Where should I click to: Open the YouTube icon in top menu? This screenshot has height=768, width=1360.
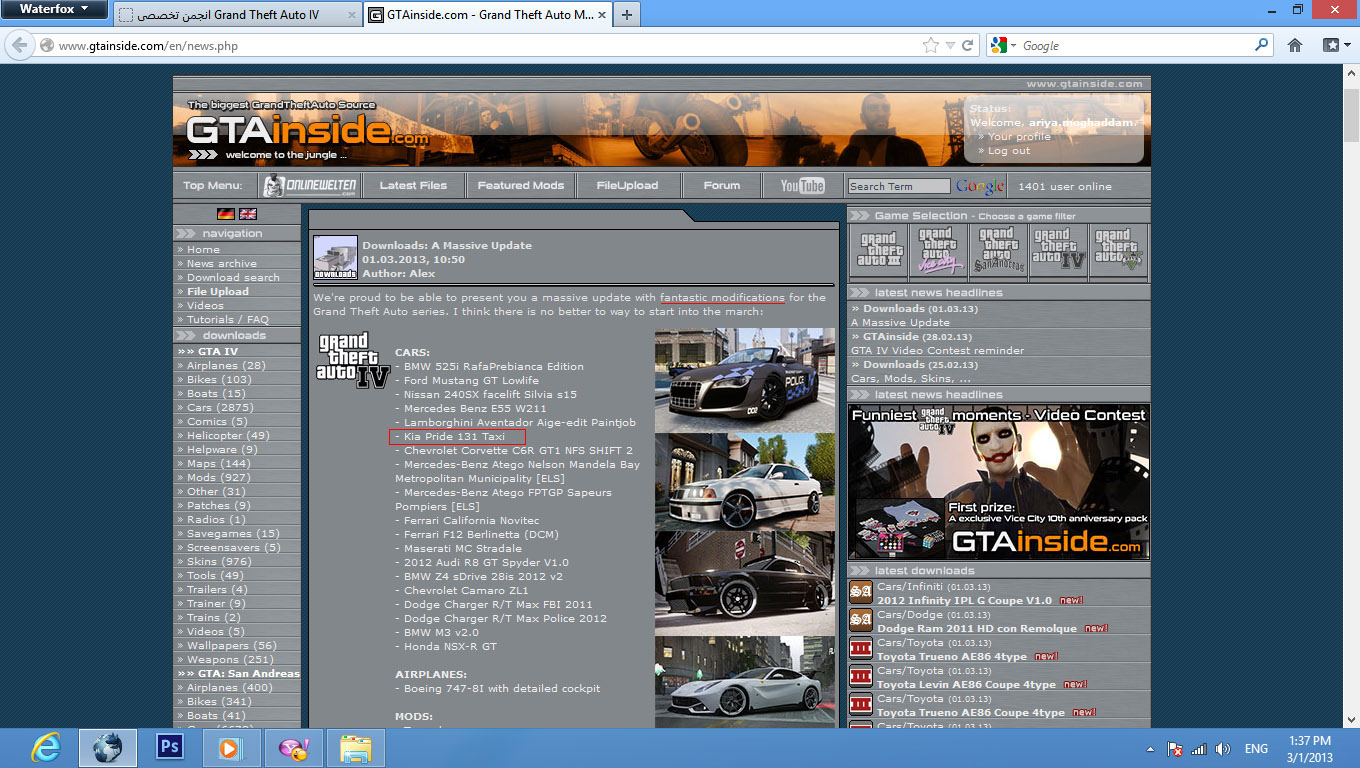[802, 186]
